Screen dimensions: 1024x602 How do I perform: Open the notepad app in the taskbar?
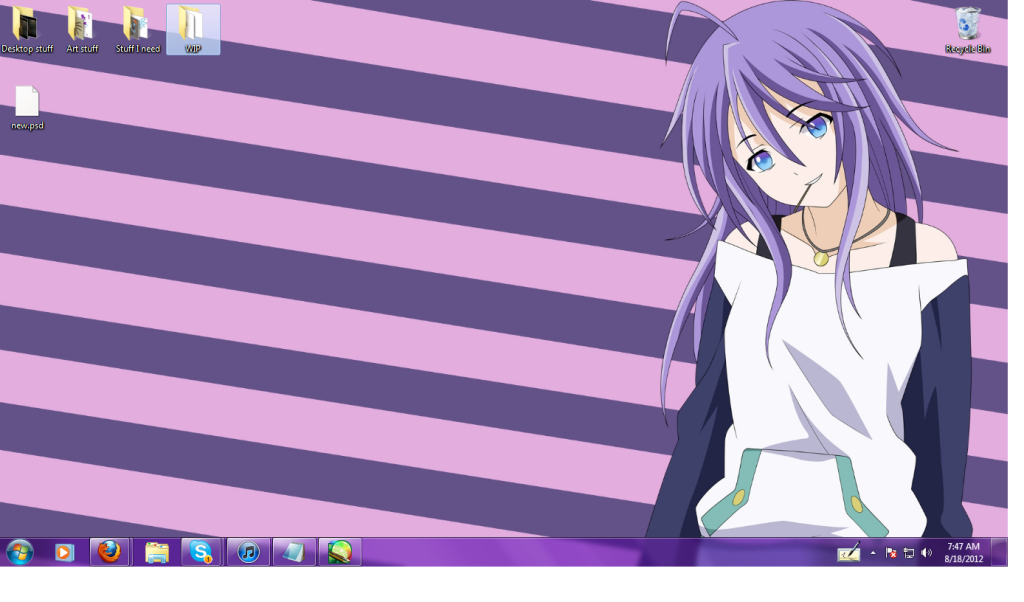[x=294, y=552]
